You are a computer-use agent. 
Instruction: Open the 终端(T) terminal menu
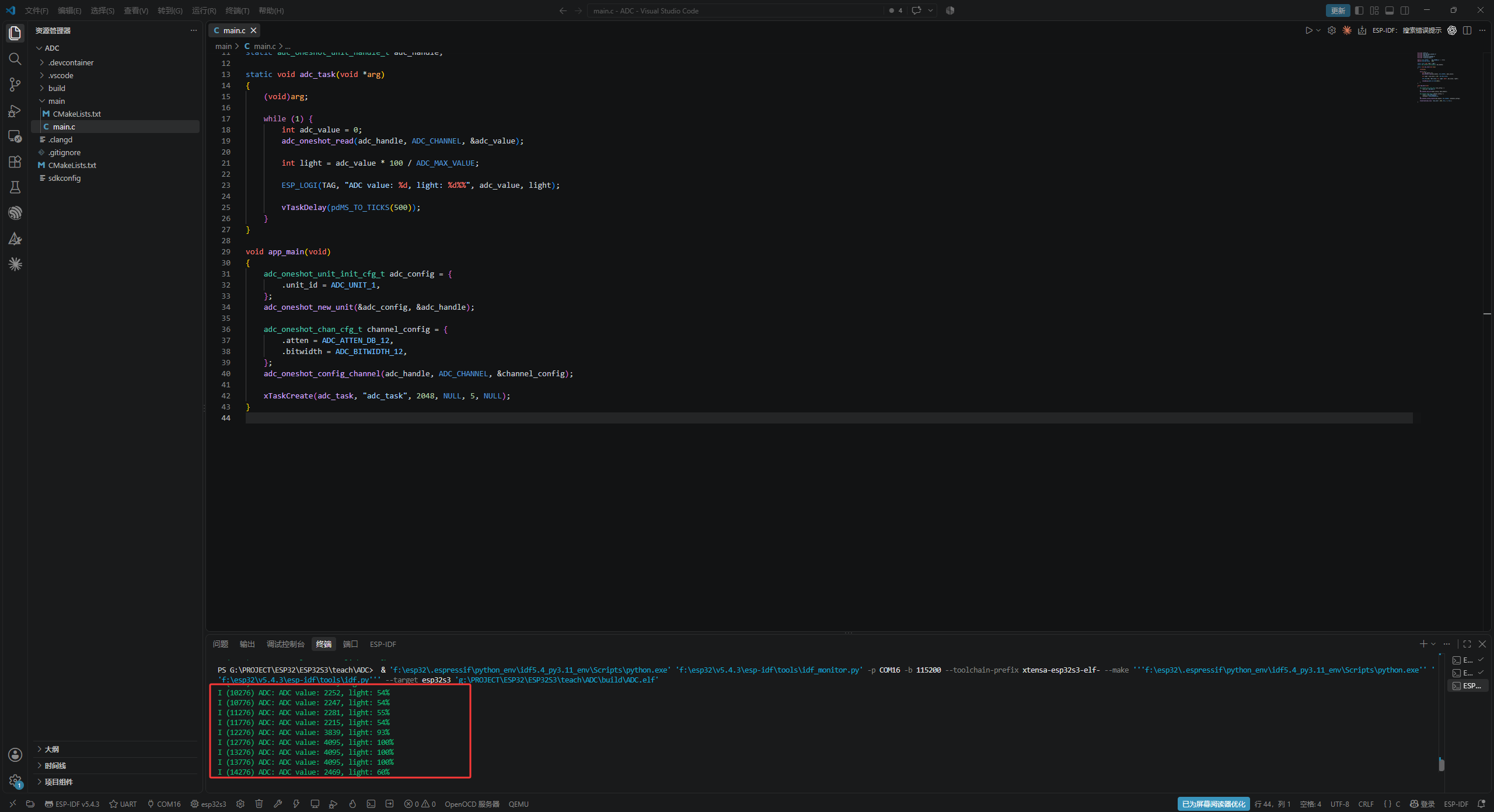(237, 10)
